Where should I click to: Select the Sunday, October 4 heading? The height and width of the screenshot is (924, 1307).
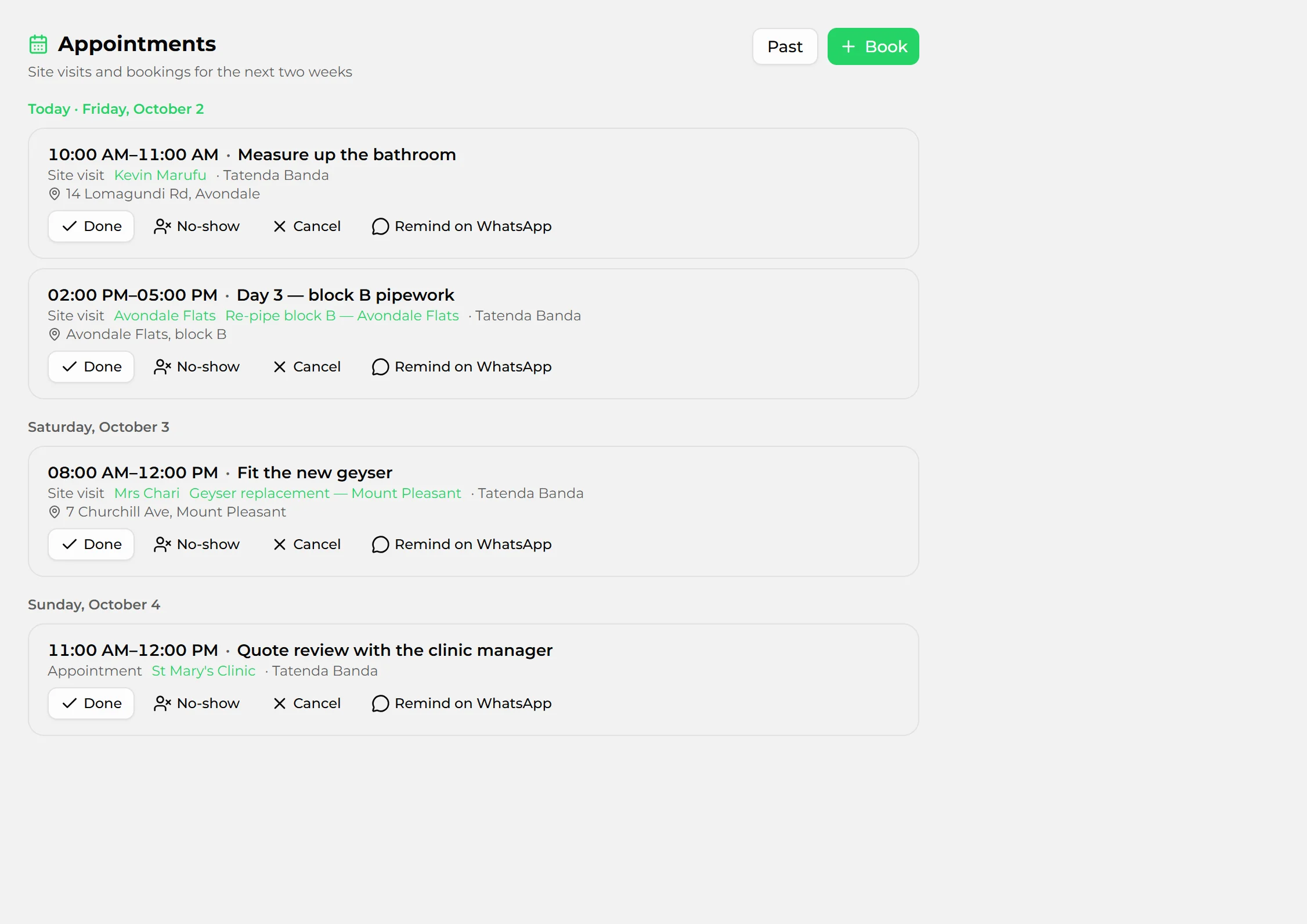(94, 605)
